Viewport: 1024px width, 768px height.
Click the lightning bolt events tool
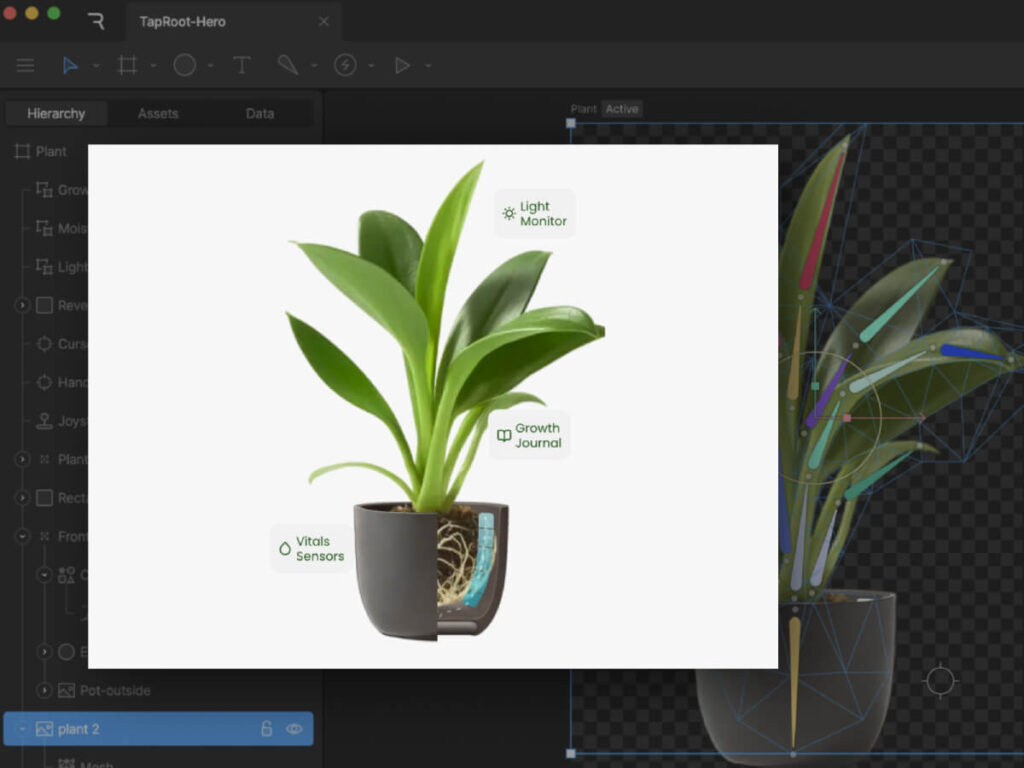pyautogui.click(x=345, y=66)
